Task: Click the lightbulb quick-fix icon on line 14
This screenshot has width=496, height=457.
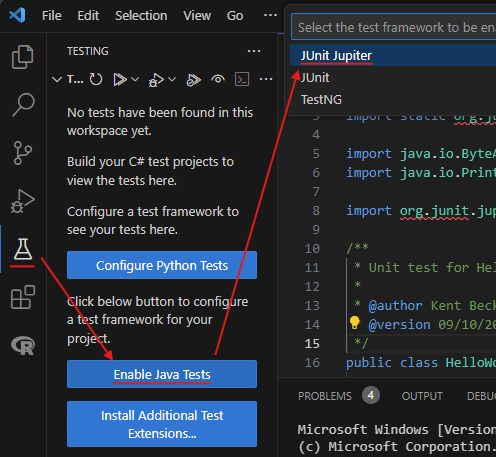Action: pos(354,323)
